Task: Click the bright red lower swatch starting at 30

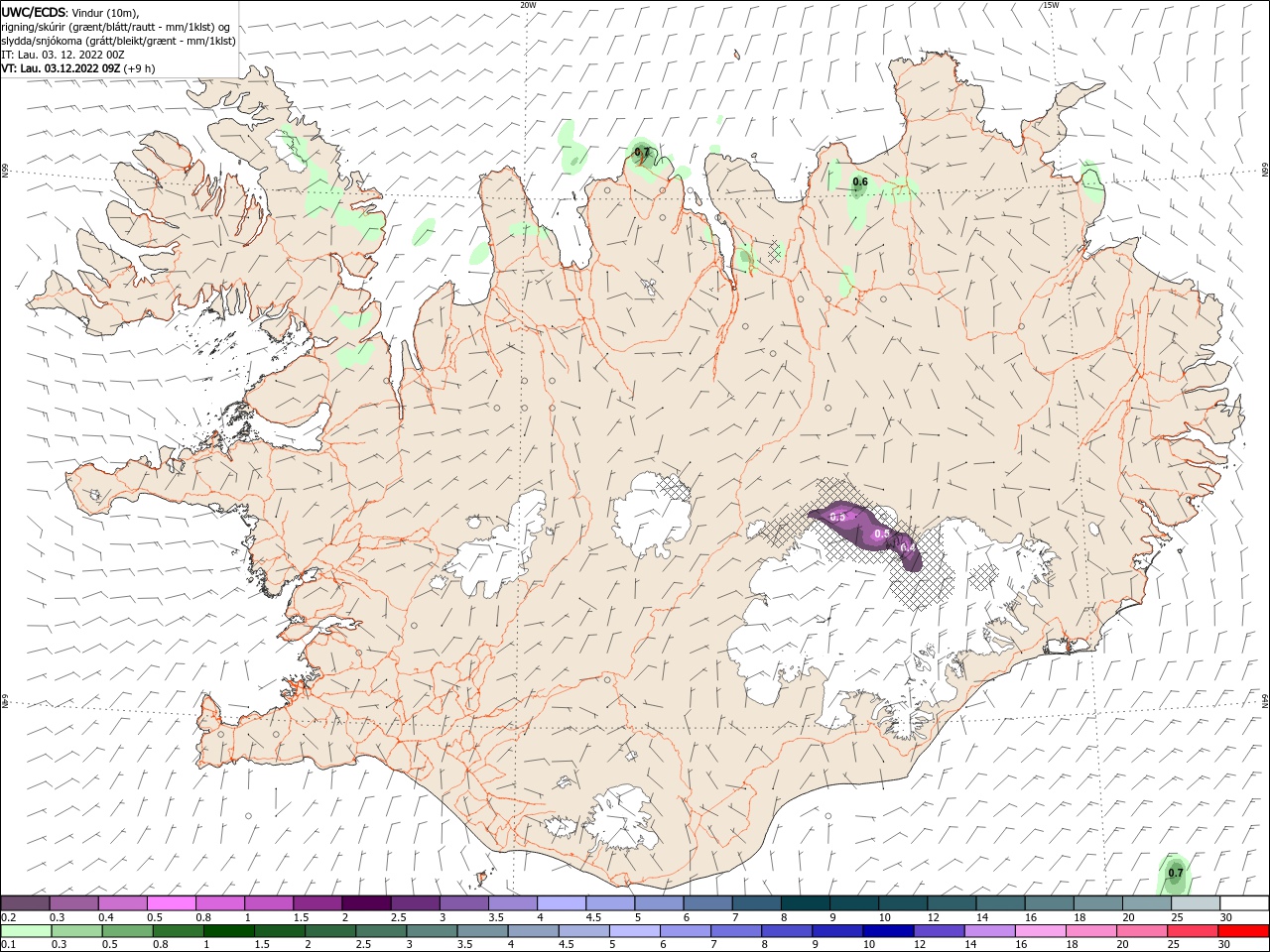Action: 1242,931
